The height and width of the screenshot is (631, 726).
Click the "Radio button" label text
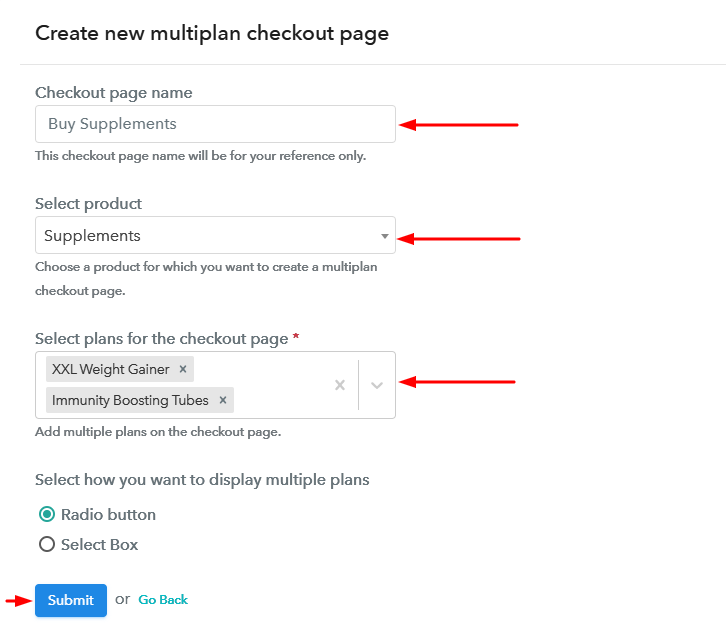[x=108, y=515]
